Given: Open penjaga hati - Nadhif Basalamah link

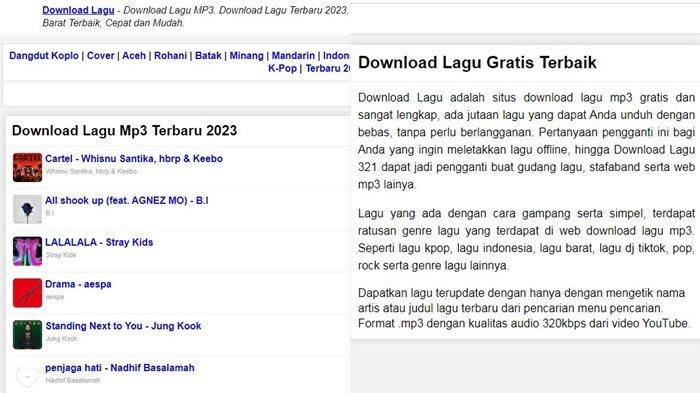Looking at the screenshot, I should (x=120, y=368).
